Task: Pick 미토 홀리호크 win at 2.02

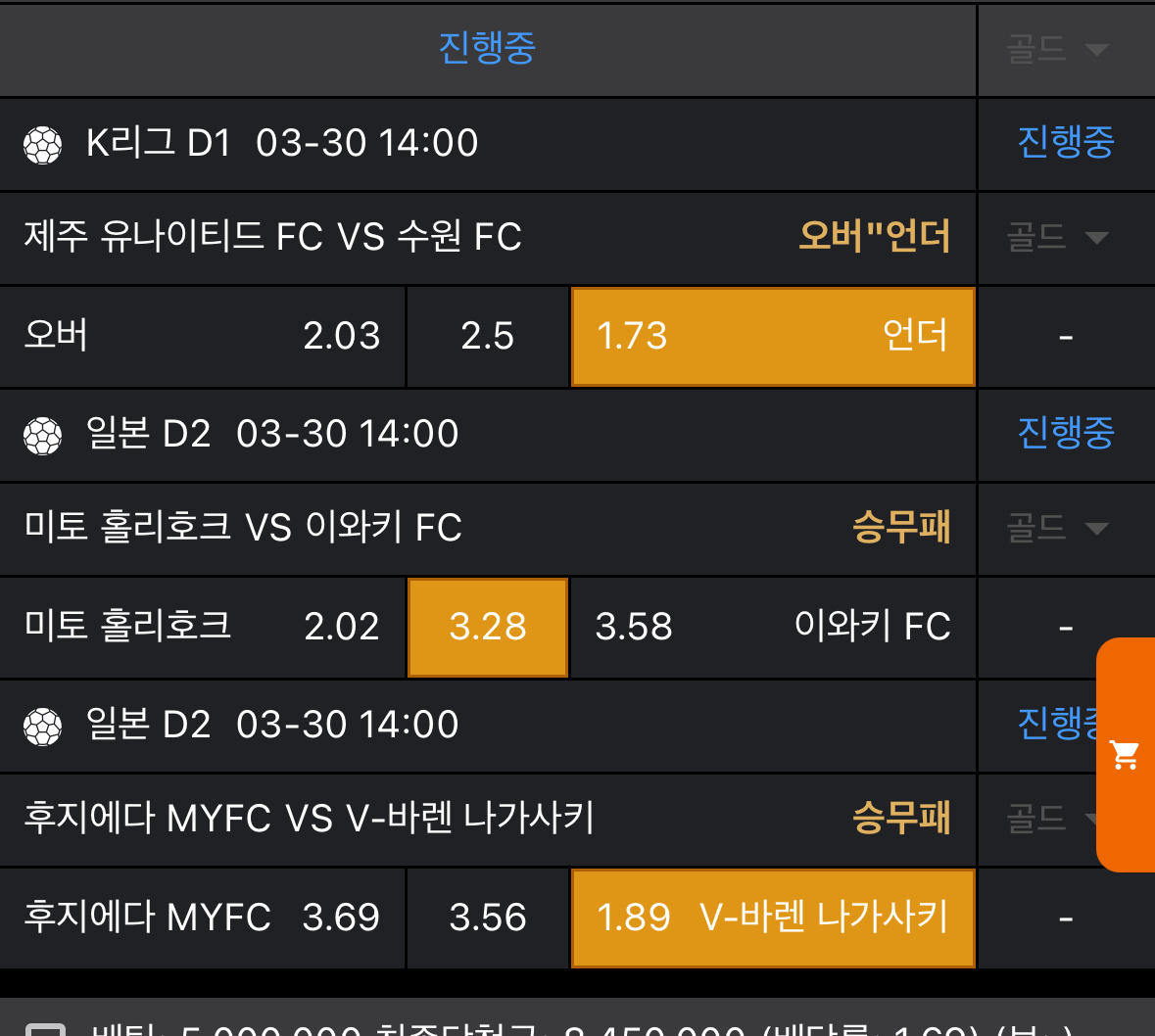Action: (203, 627)
